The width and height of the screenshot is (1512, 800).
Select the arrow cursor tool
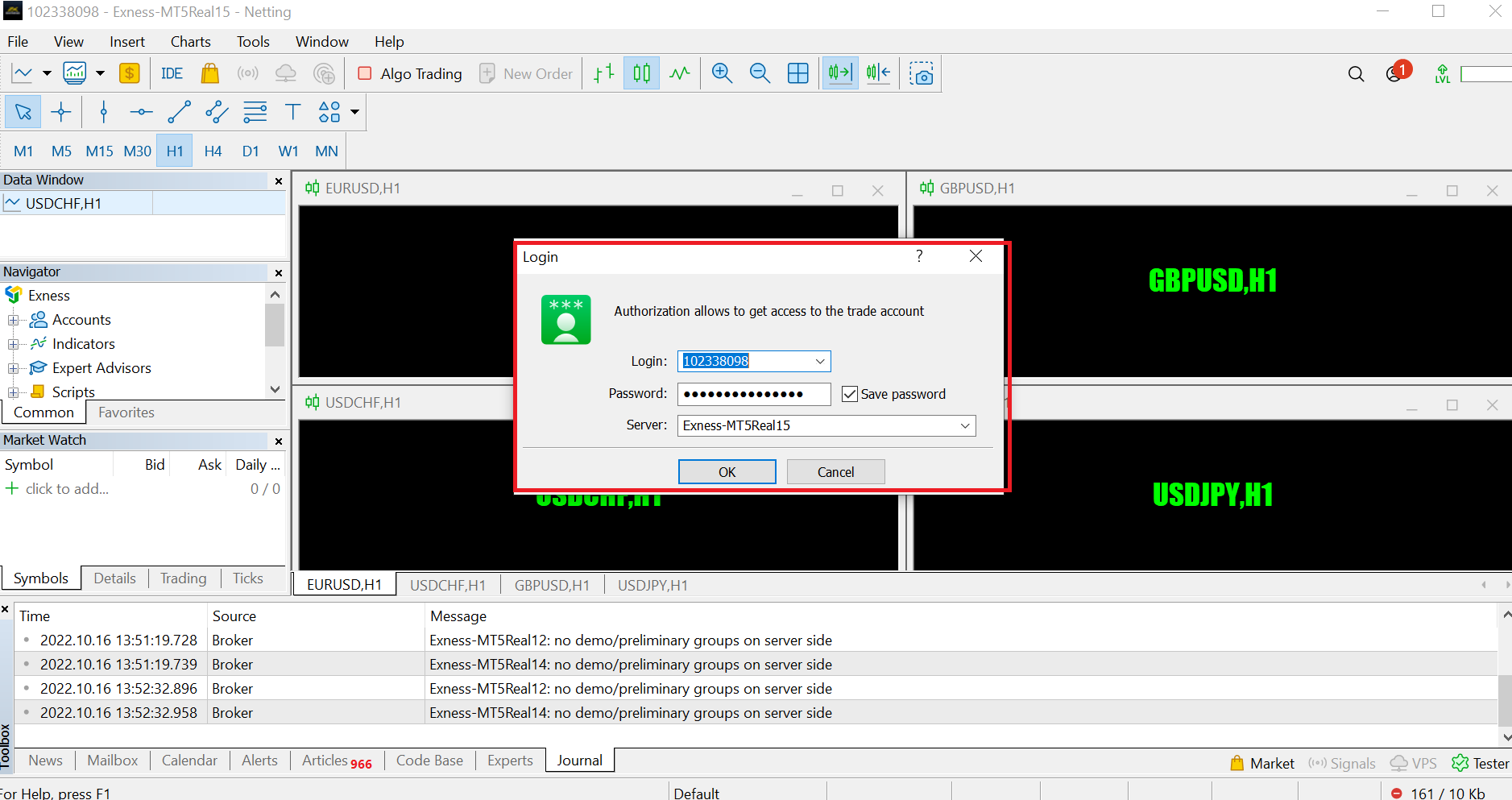pos(23,112)
